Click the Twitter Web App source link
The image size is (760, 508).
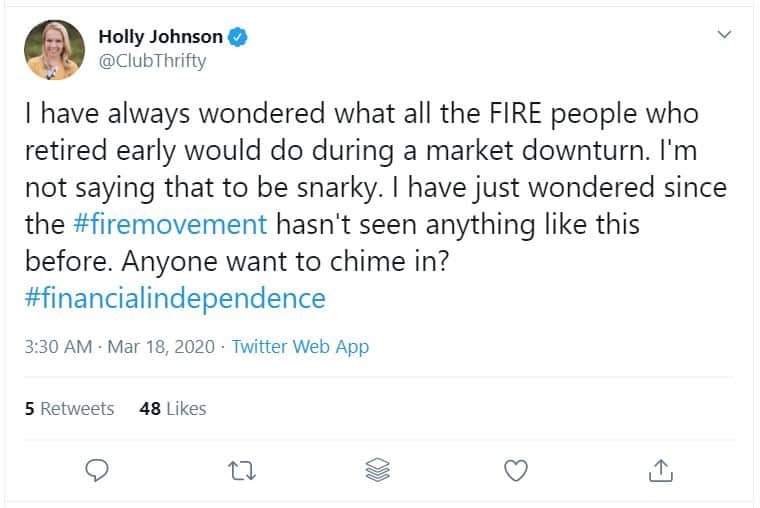[x=300, y=347]
